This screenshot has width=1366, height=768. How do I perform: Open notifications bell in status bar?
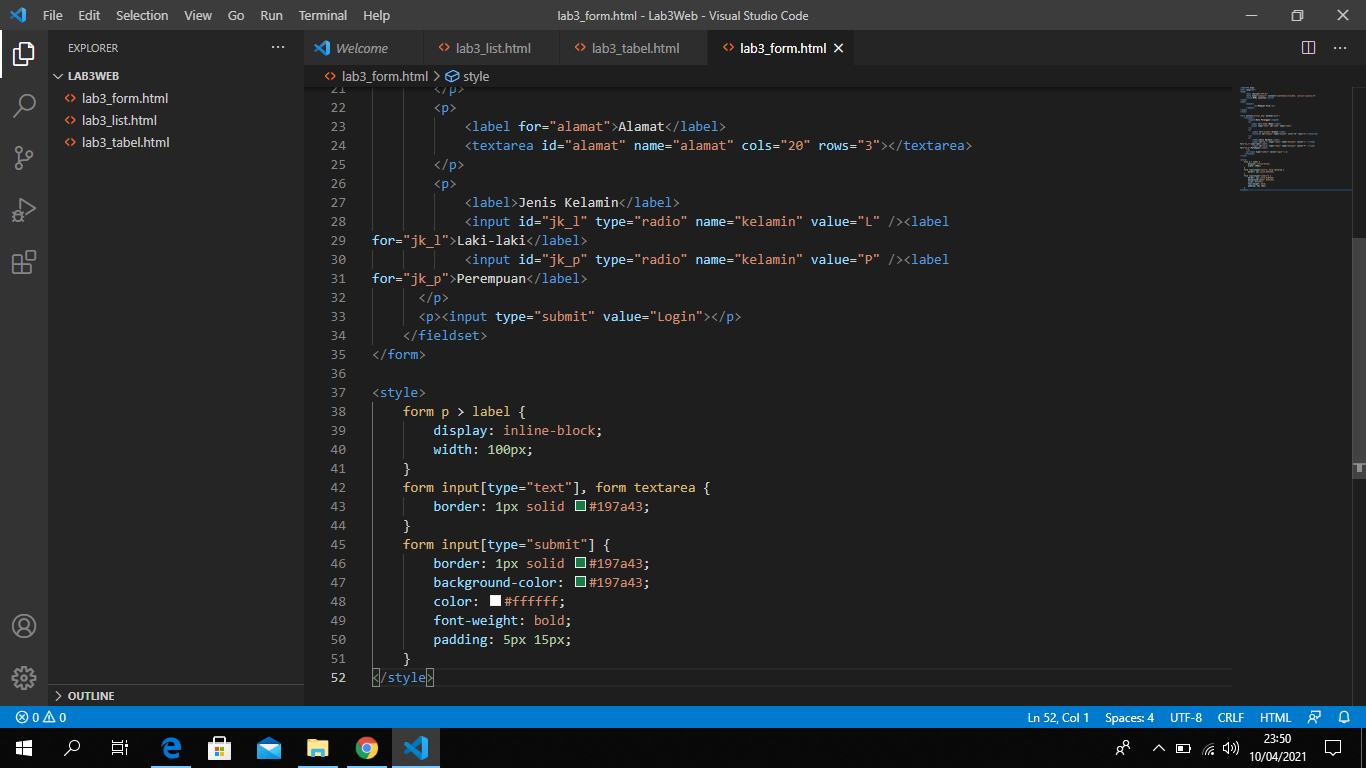[1345, 717]
